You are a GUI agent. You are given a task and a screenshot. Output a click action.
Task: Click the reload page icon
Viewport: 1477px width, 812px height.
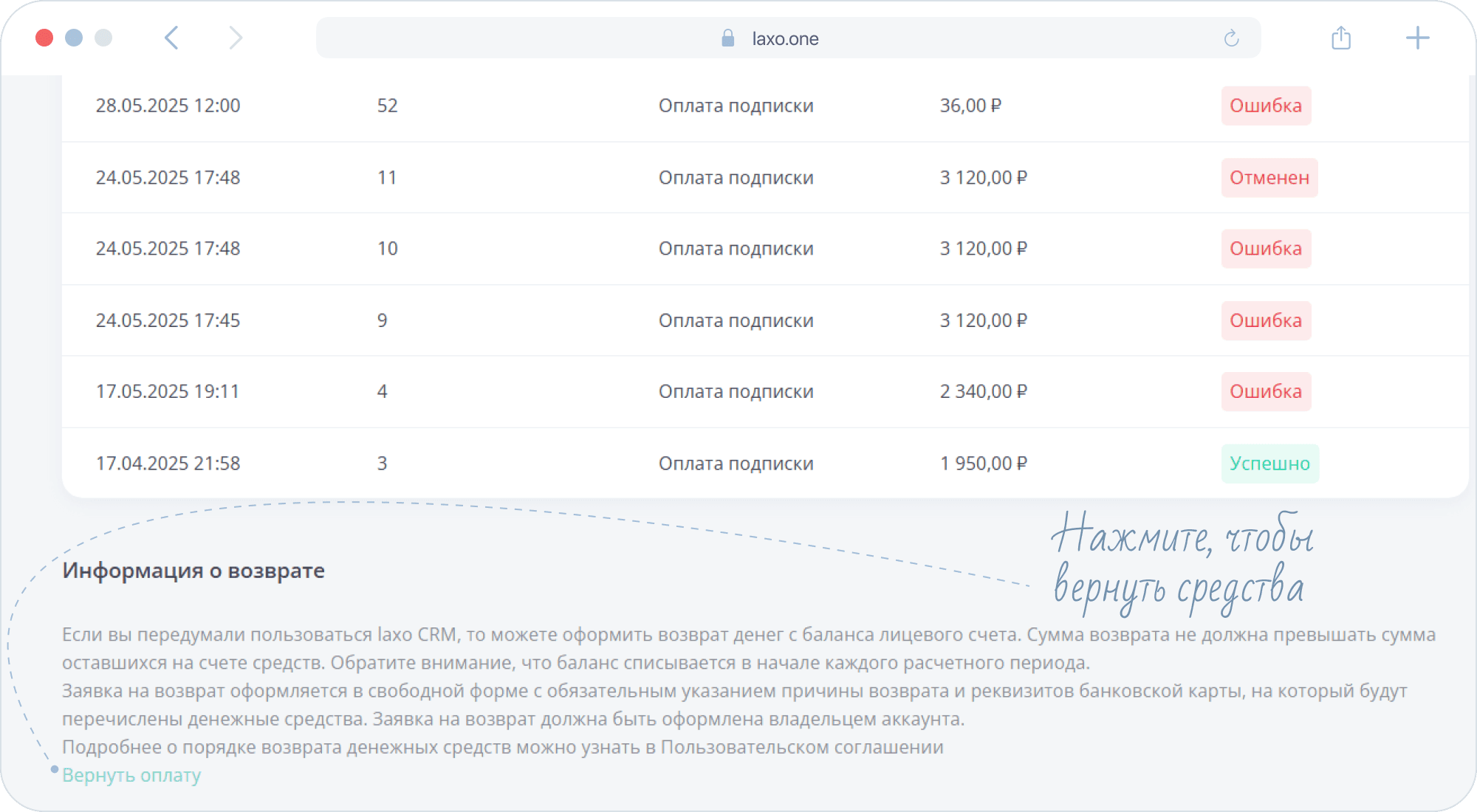[1231, 38]
